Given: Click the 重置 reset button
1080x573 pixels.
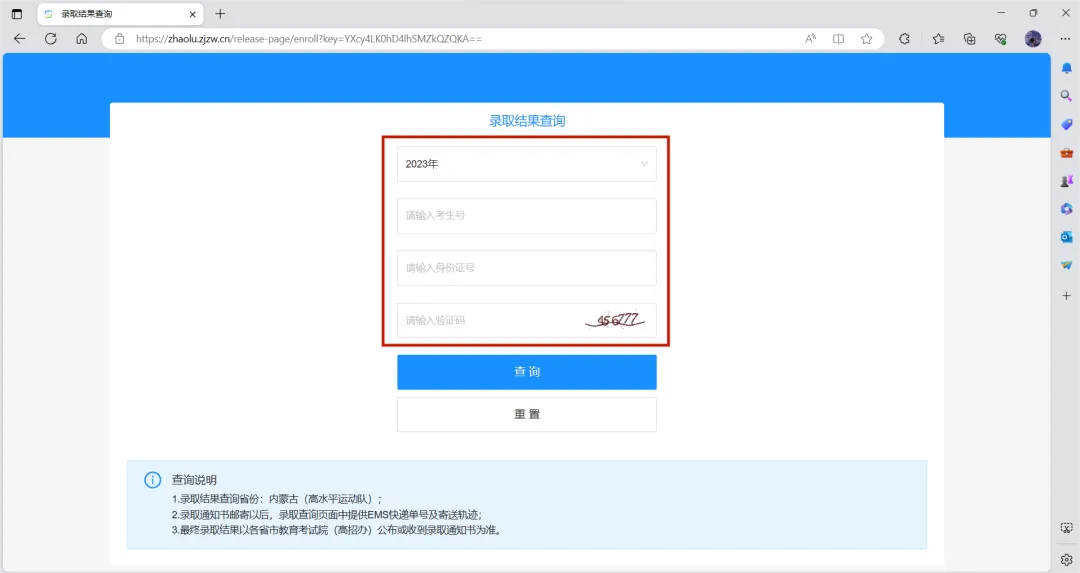Looking at the screenshot, I should point(526,415).
